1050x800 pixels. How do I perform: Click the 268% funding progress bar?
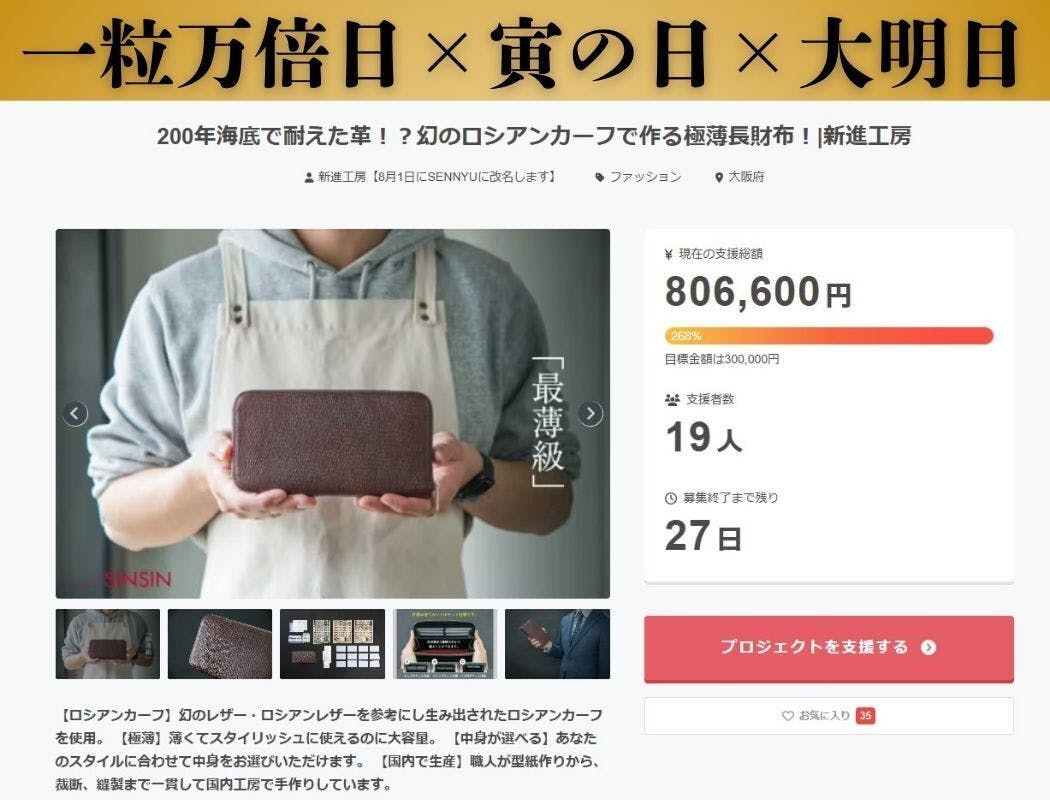pos(829,335)
